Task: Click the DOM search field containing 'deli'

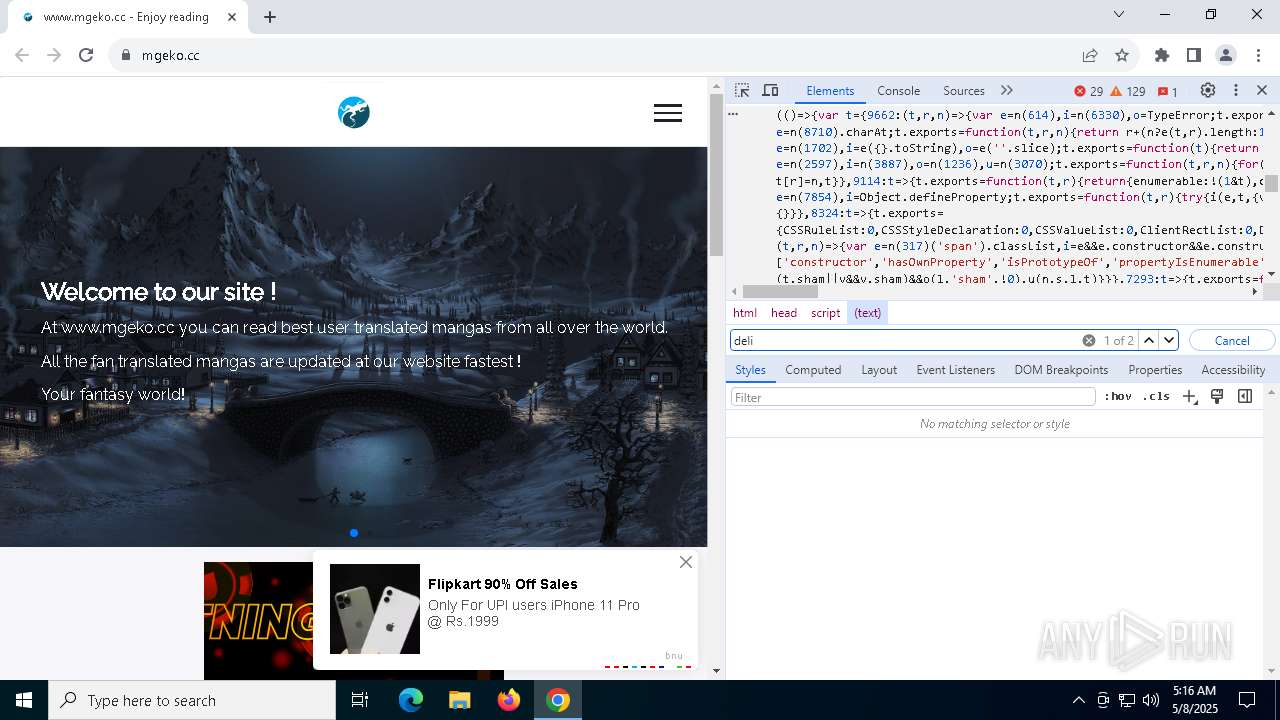Action: (905, 340)
